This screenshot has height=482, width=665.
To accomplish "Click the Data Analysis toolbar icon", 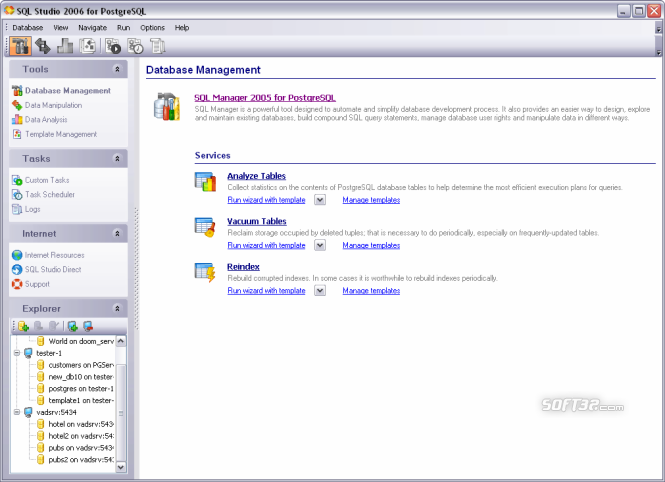I will [65, 46].
